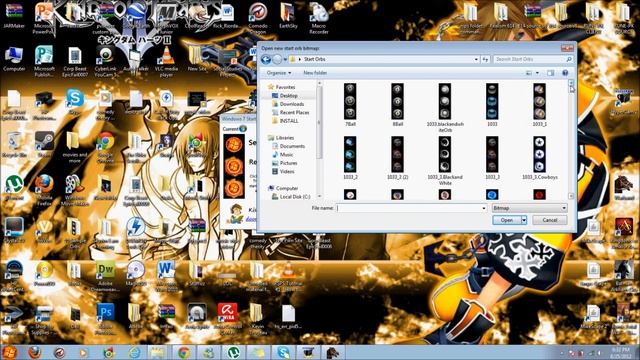Screen dimensions: 640x360
Task: Click the navigation pane scroll down arrow
Action: coord(319,196)
